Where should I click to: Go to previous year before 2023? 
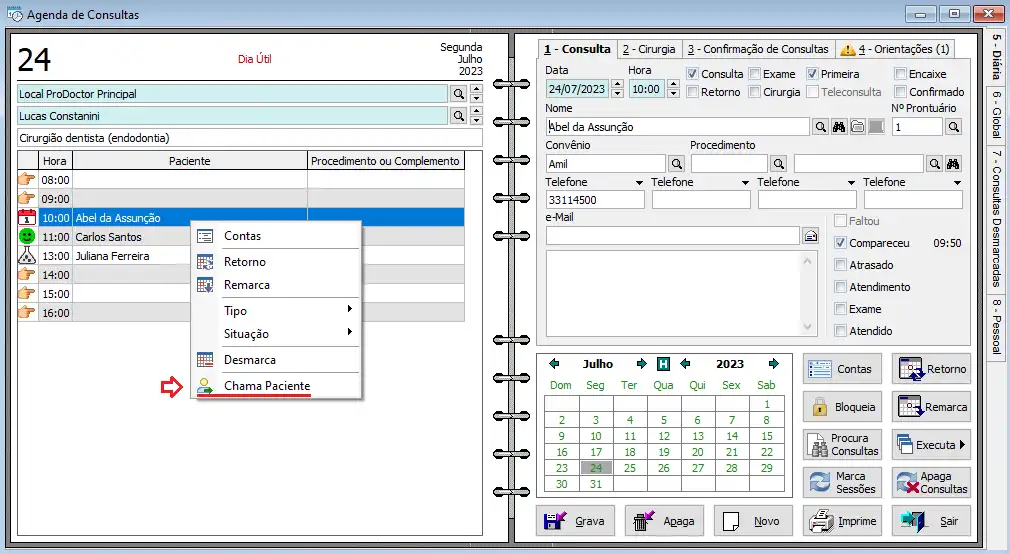[685, 364]
